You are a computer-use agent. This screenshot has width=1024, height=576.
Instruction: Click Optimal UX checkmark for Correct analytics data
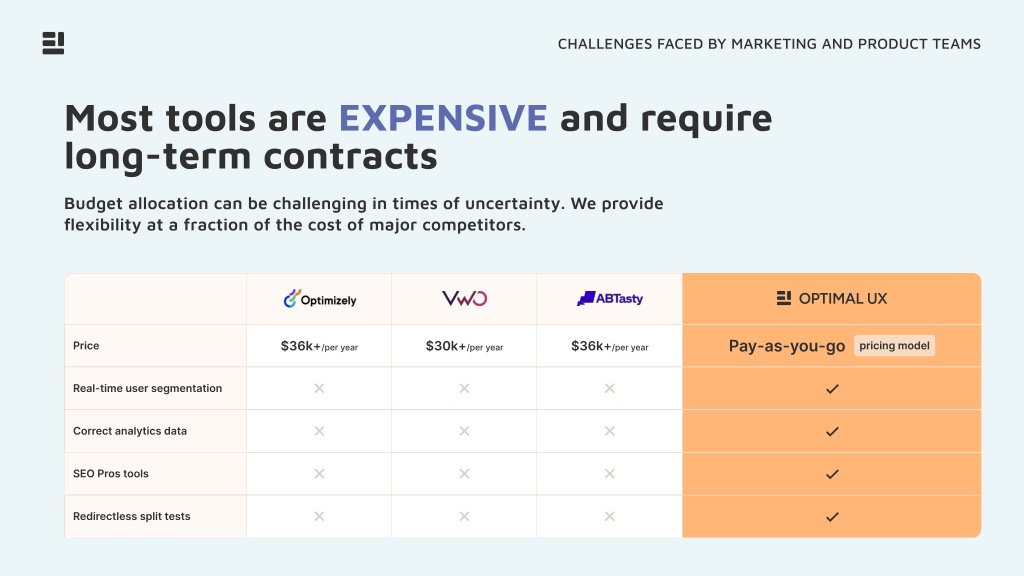click(832, 431)
